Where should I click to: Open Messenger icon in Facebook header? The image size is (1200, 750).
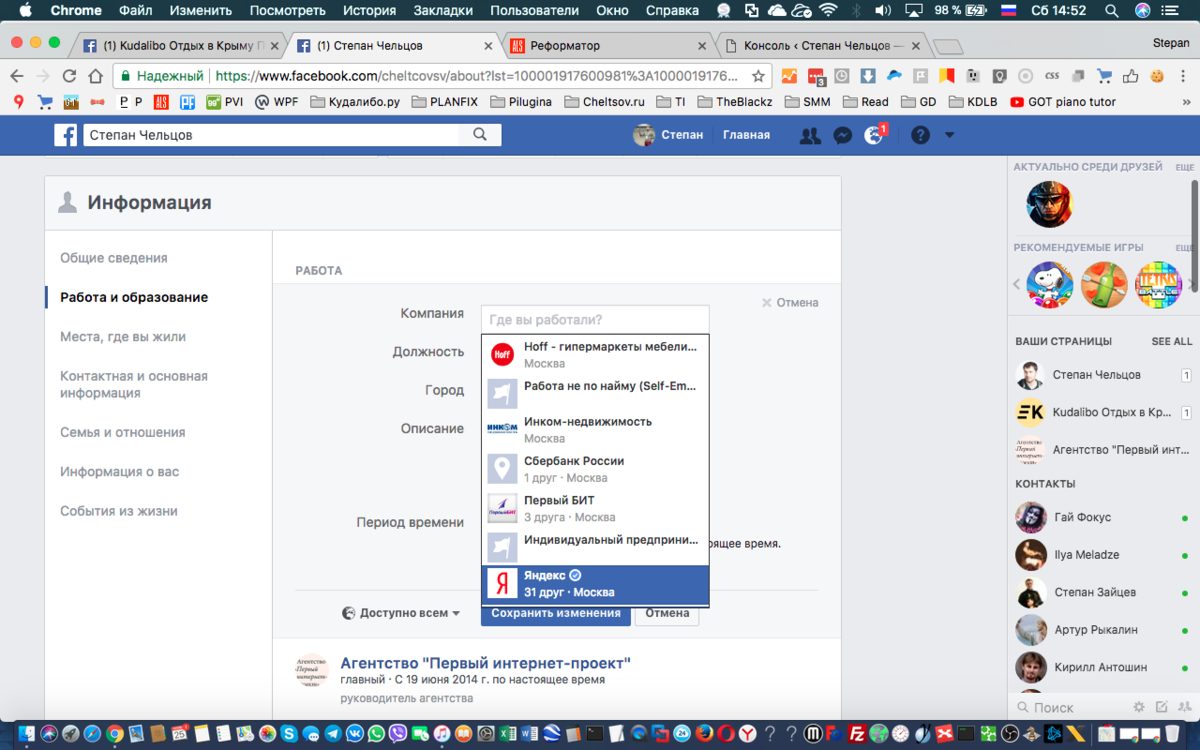click(x=843, y=136)
